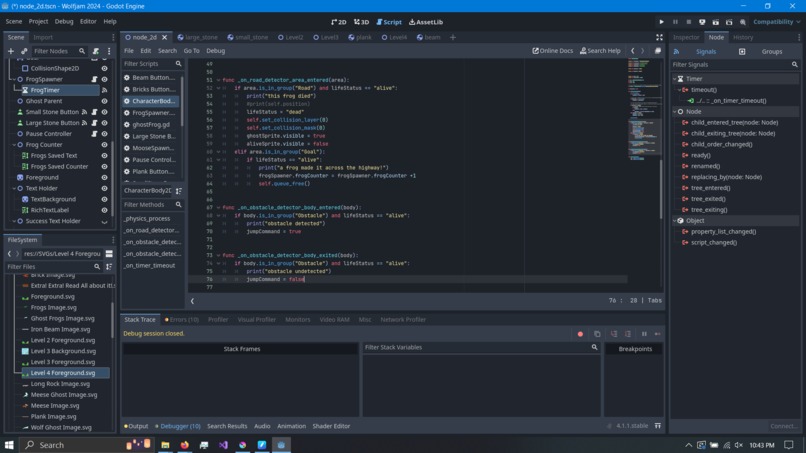This screenshot has height=453, width=806.
Task: Toggle alphabetical sorting of methods
Action: click(178, 191)
